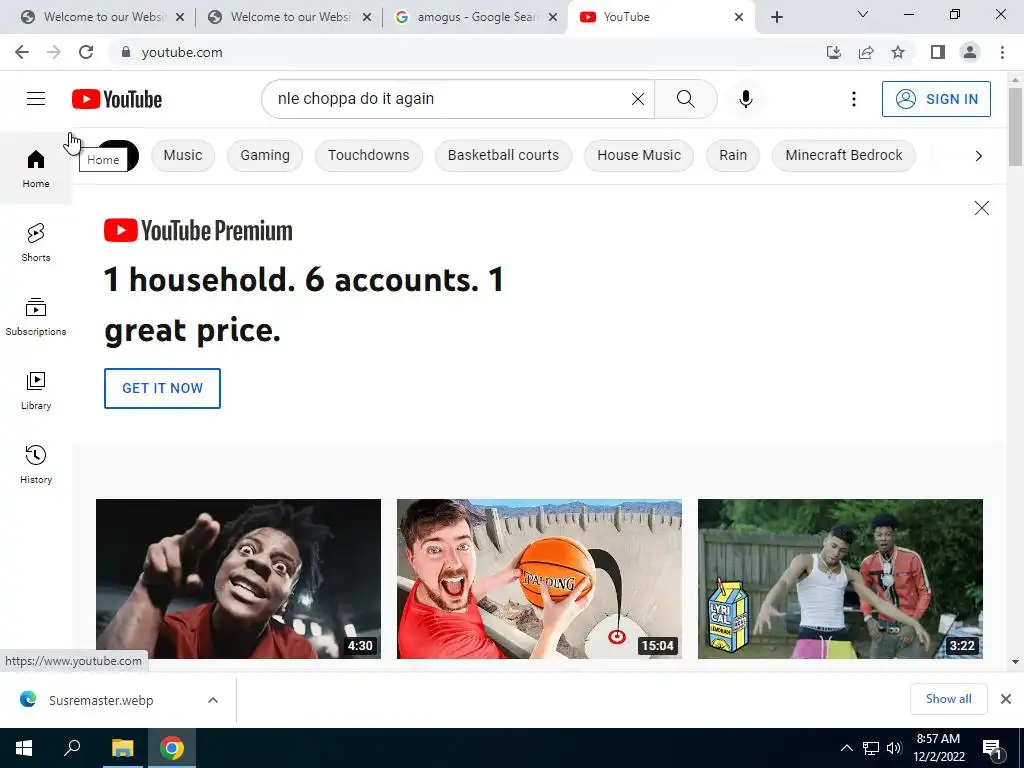Clear the search box with the X

638,99
